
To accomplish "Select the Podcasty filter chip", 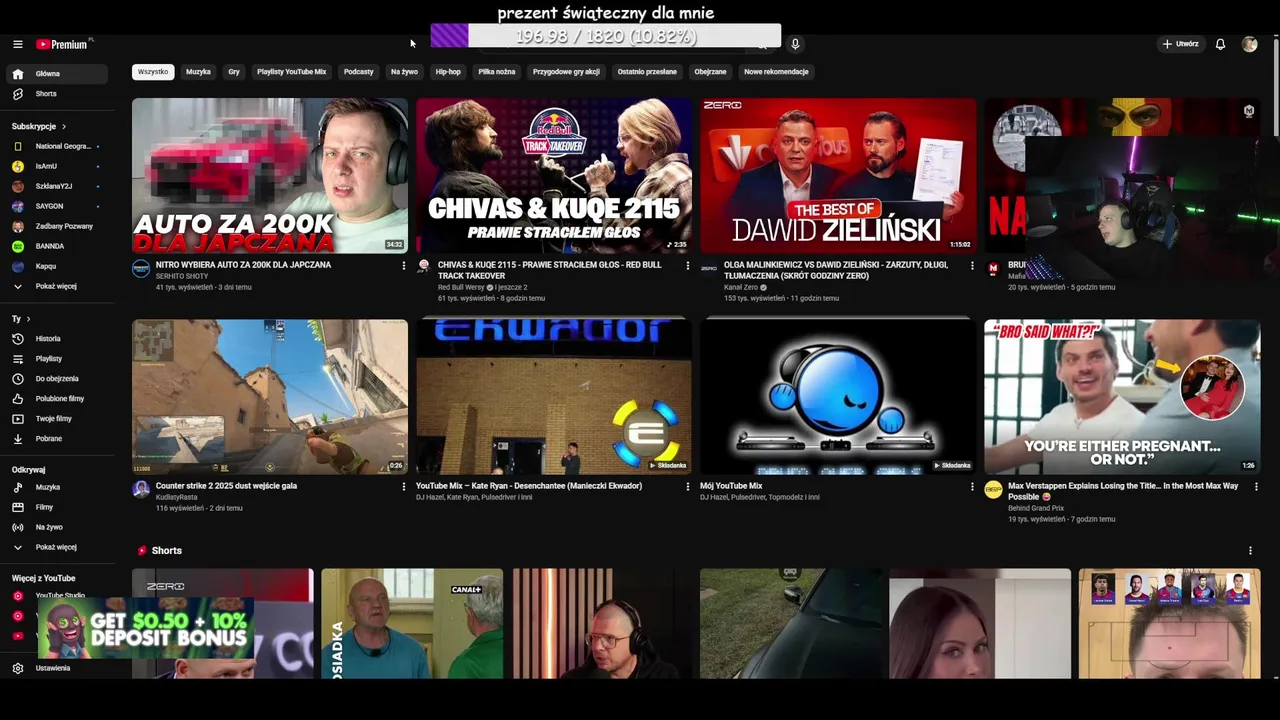I will coord(358,72).
